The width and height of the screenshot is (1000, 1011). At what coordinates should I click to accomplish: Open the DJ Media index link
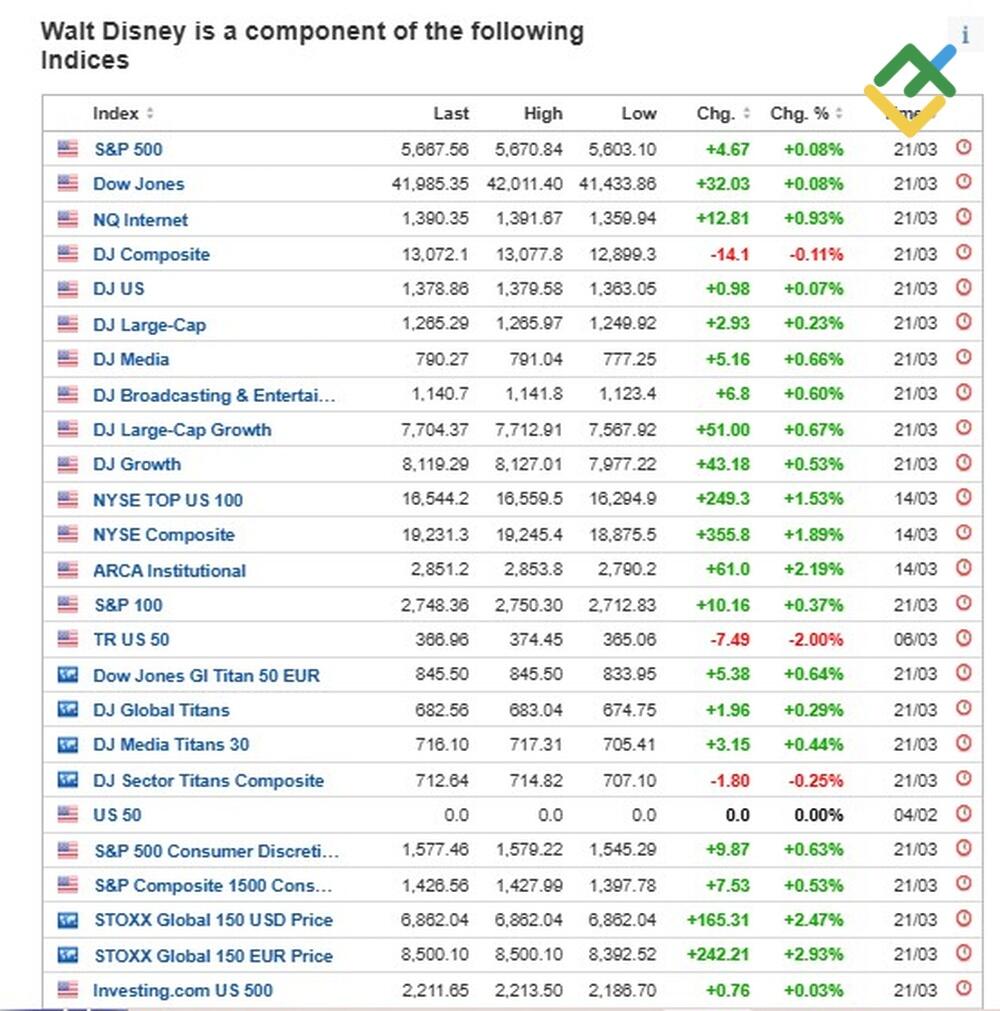click(131, 359)
